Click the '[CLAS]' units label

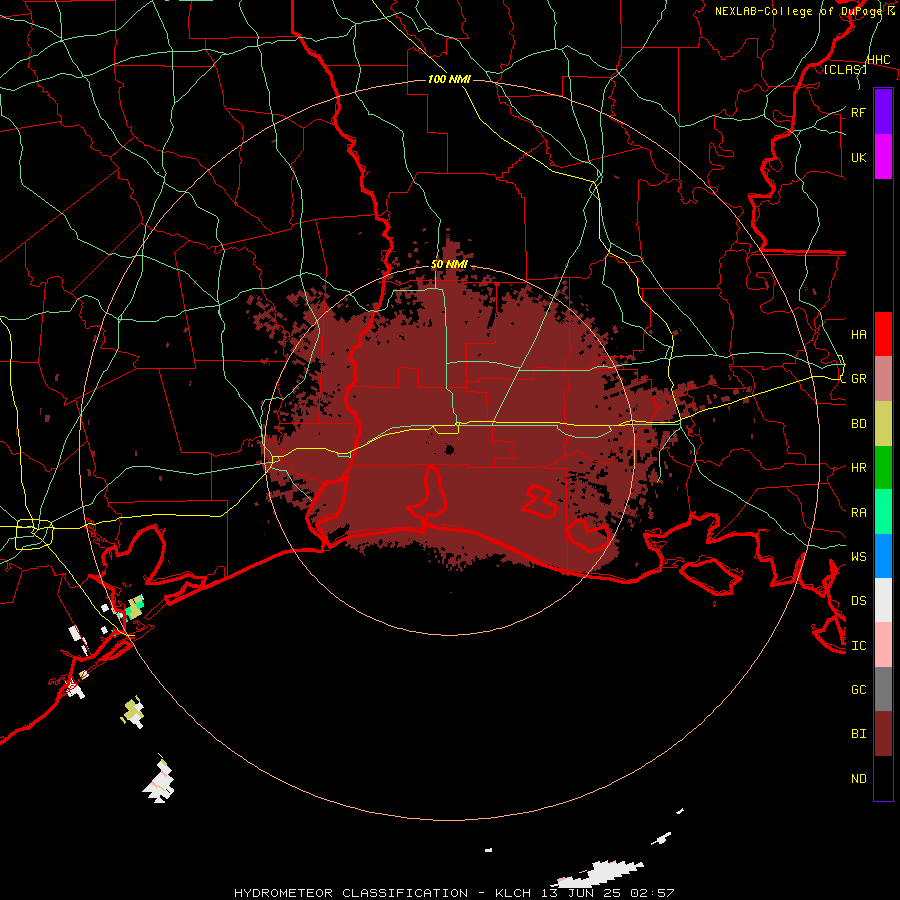click(845, 69)
